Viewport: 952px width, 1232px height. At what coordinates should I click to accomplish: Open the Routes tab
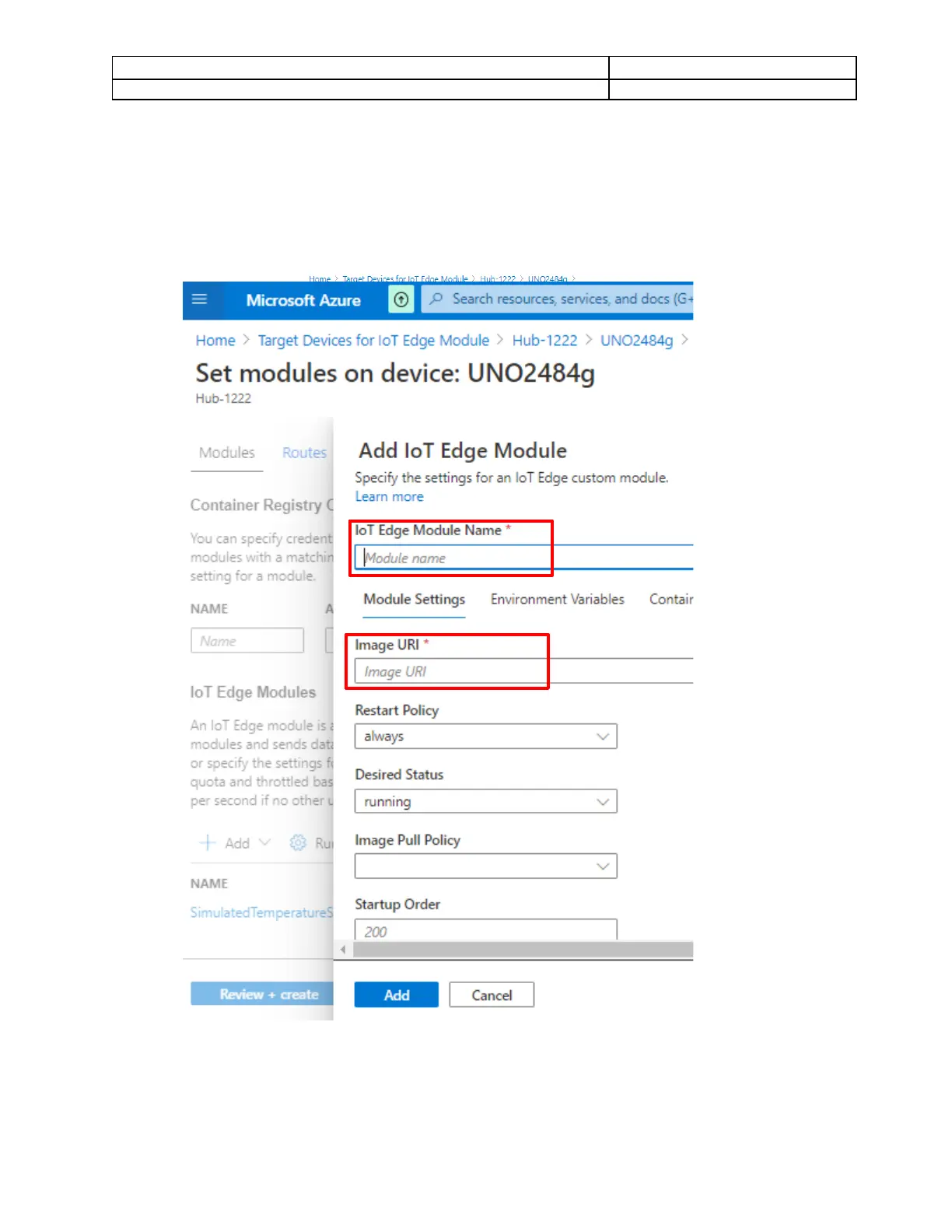[x=304, y=453]
